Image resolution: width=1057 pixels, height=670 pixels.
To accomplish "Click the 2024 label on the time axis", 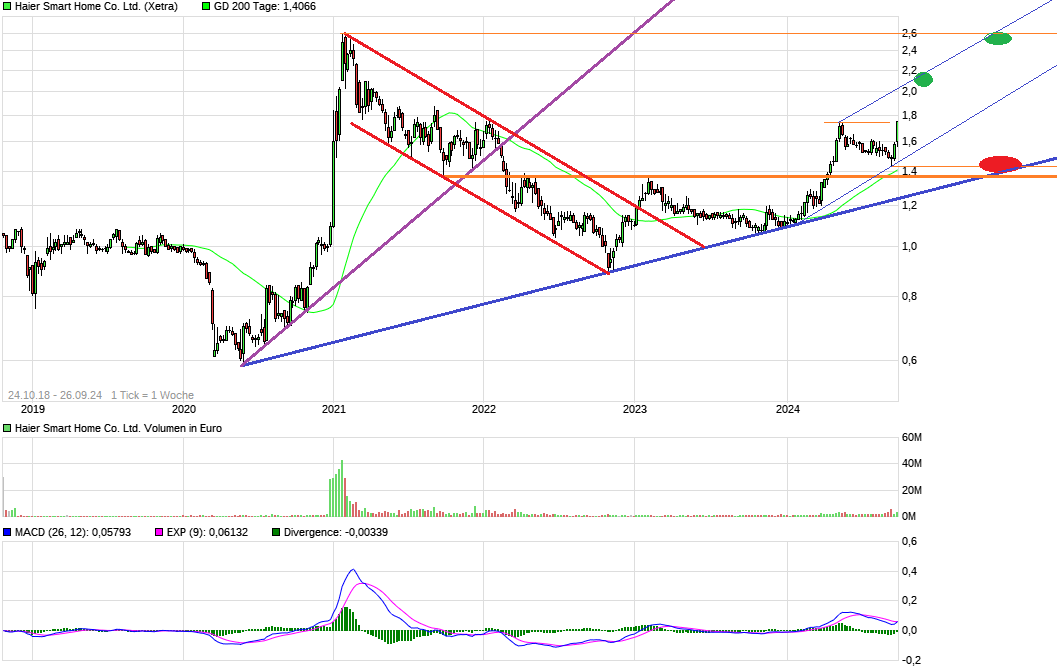I will point(787,410).
